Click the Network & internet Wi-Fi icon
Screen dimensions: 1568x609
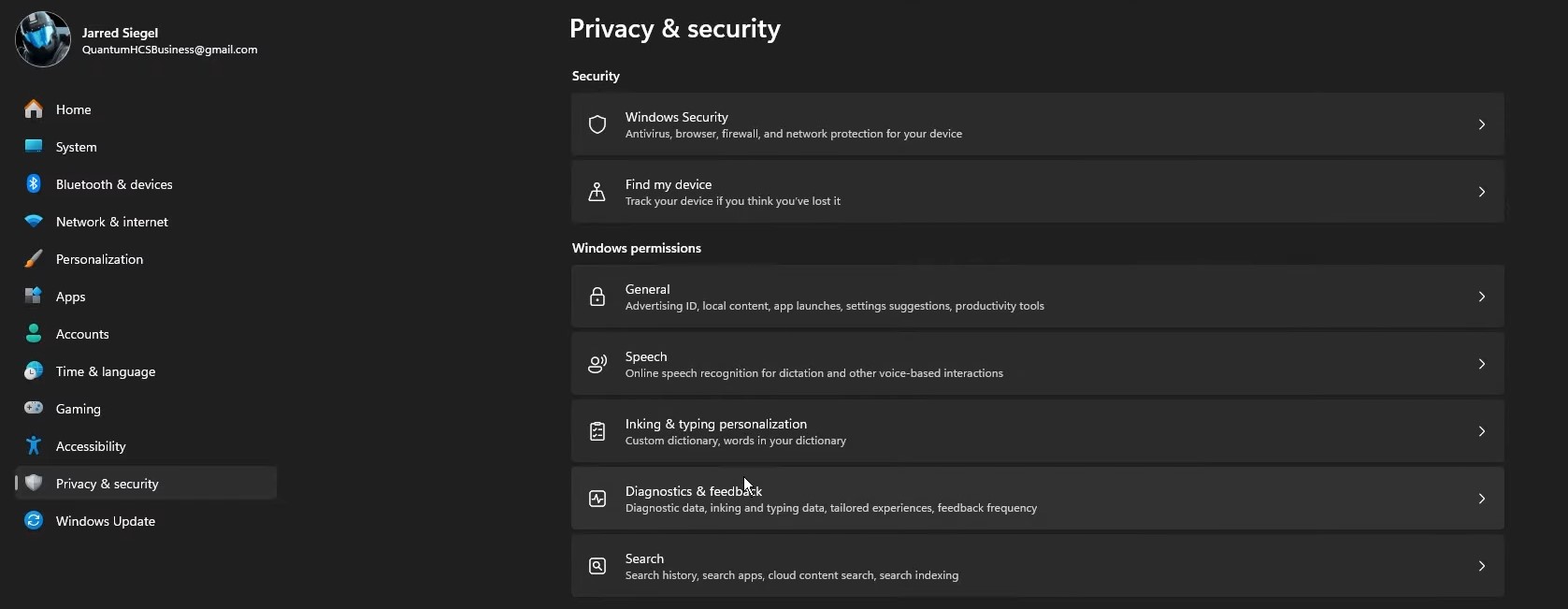pyautogui.click(x=33, y=221)
